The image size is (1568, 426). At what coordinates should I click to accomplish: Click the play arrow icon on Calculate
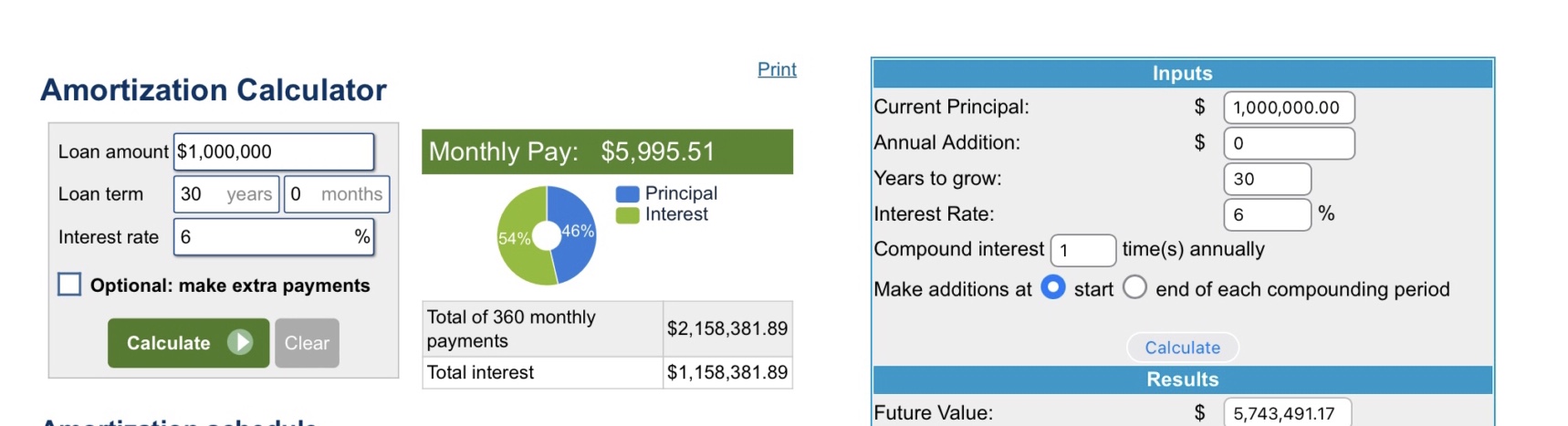pos(240,342)
